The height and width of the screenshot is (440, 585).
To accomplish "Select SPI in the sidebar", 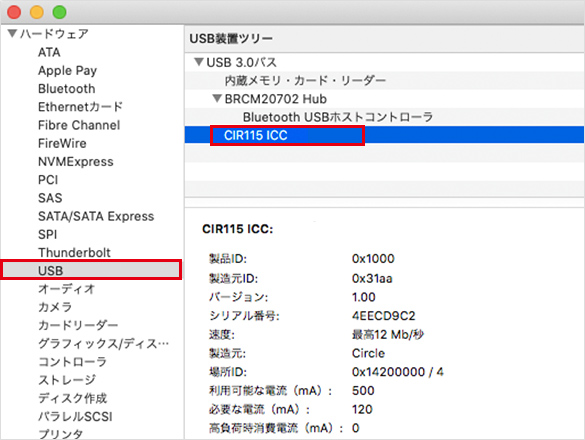I will pyautogui.click(x=47, y=234).
